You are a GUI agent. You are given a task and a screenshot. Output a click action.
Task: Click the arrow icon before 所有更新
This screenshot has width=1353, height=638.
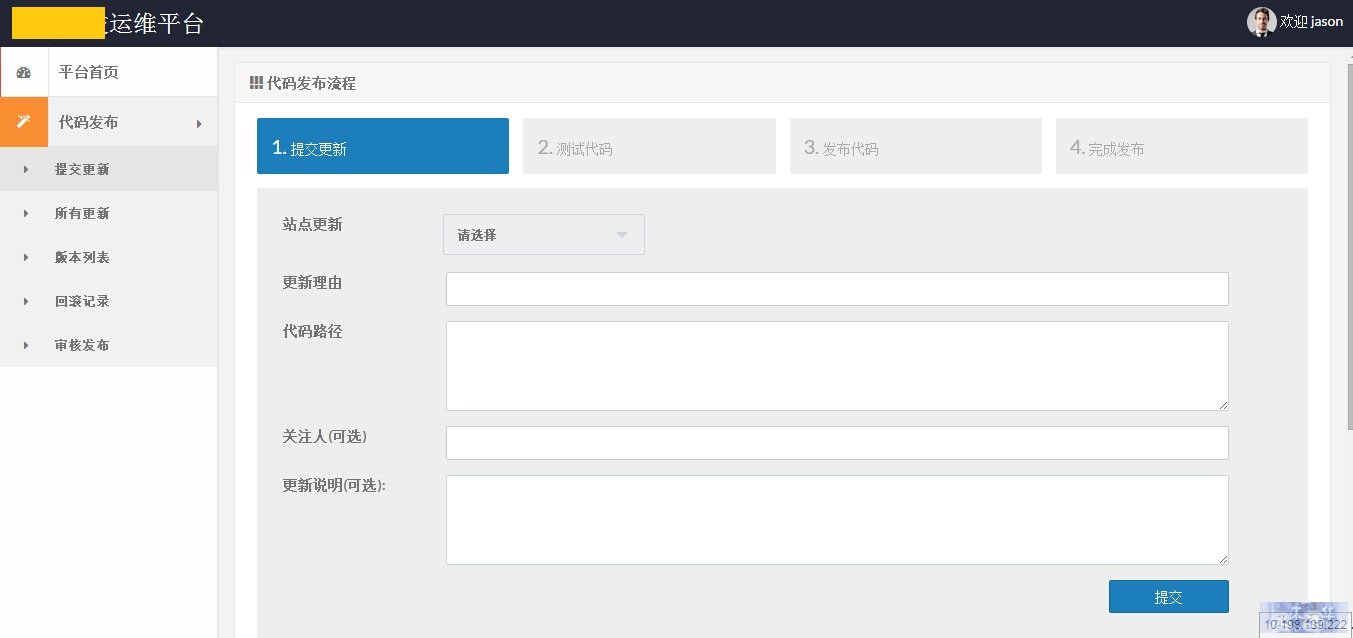[x=26, y=213]
